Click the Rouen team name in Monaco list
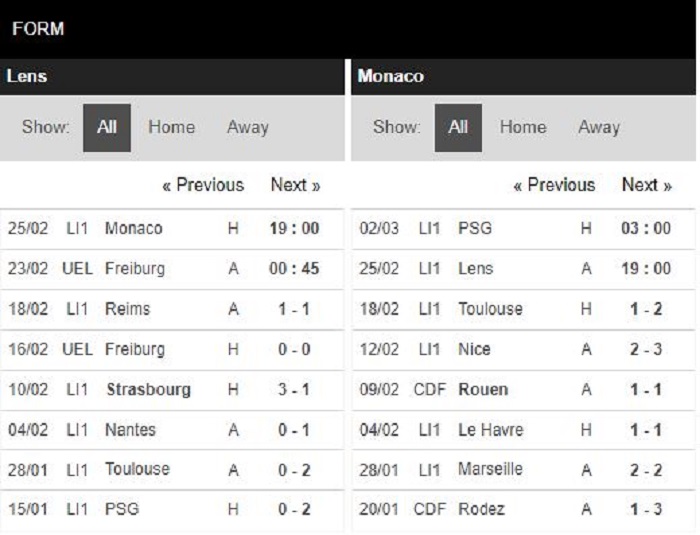Image resolution: width=700 pixels, height=535 pixels. 483,390
